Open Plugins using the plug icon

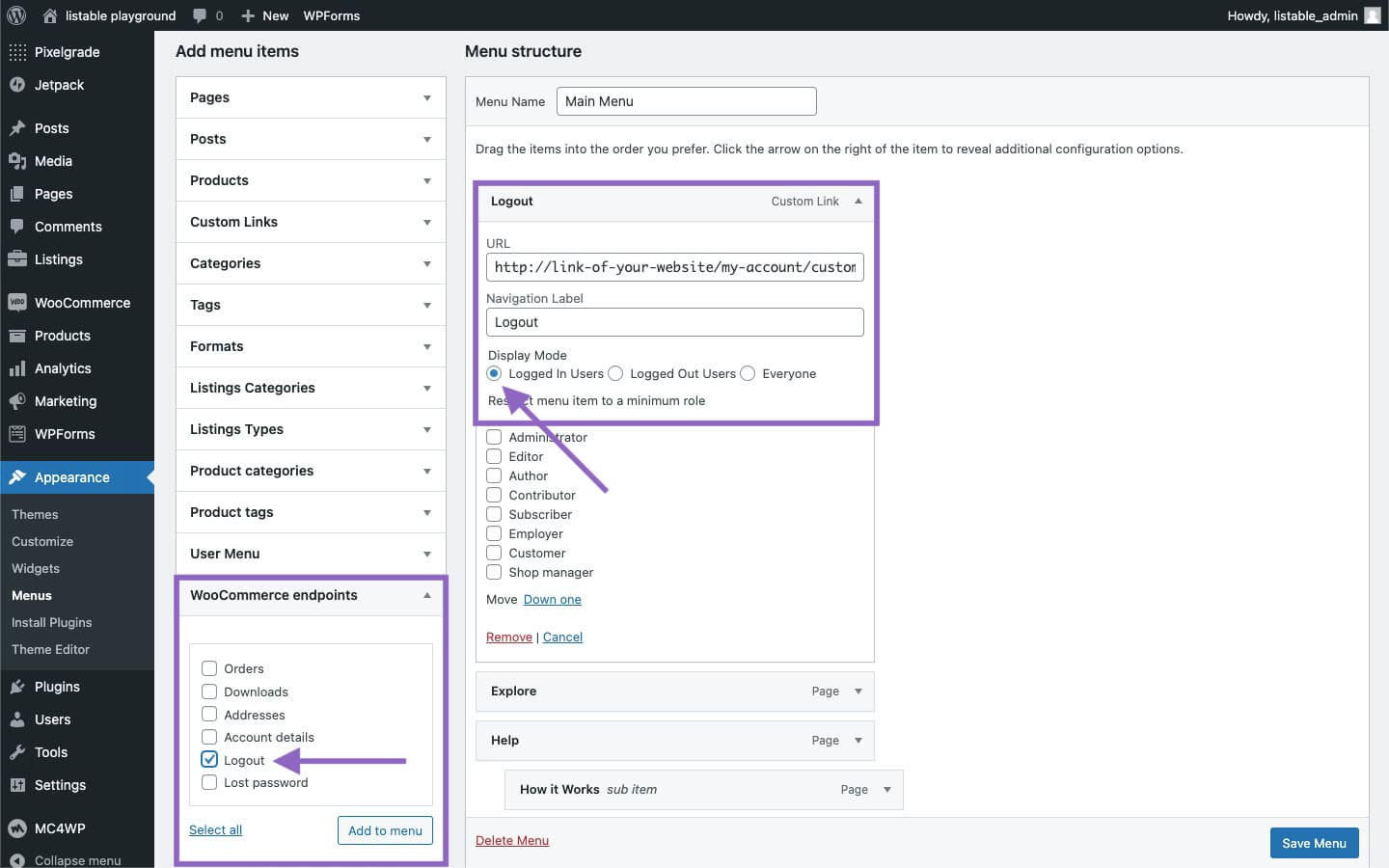point(16,687)
